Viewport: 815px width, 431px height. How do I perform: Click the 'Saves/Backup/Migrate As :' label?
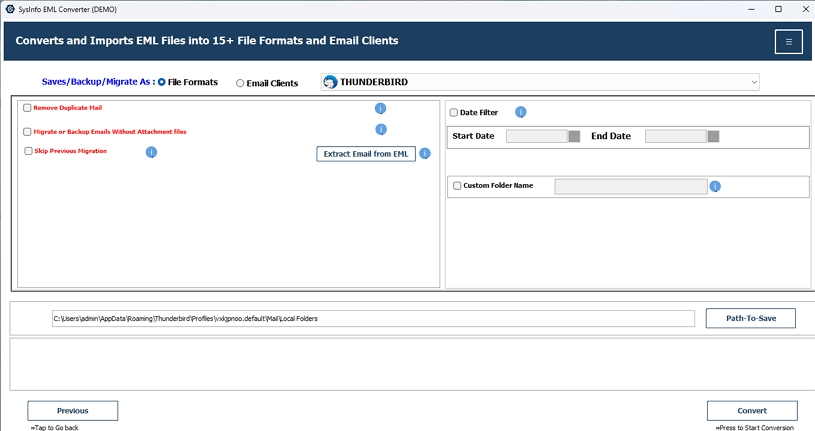click(99, 82)
